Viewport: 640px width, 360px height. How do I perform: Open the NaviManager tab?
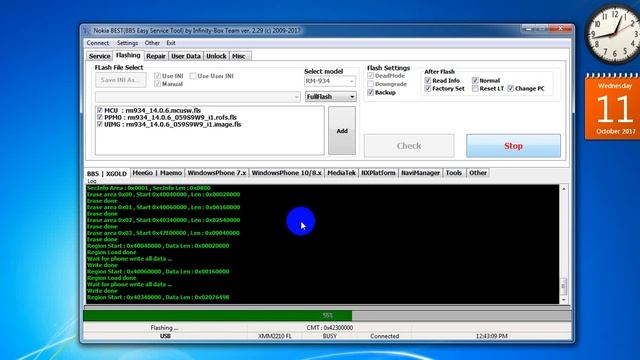click(420, 173)
